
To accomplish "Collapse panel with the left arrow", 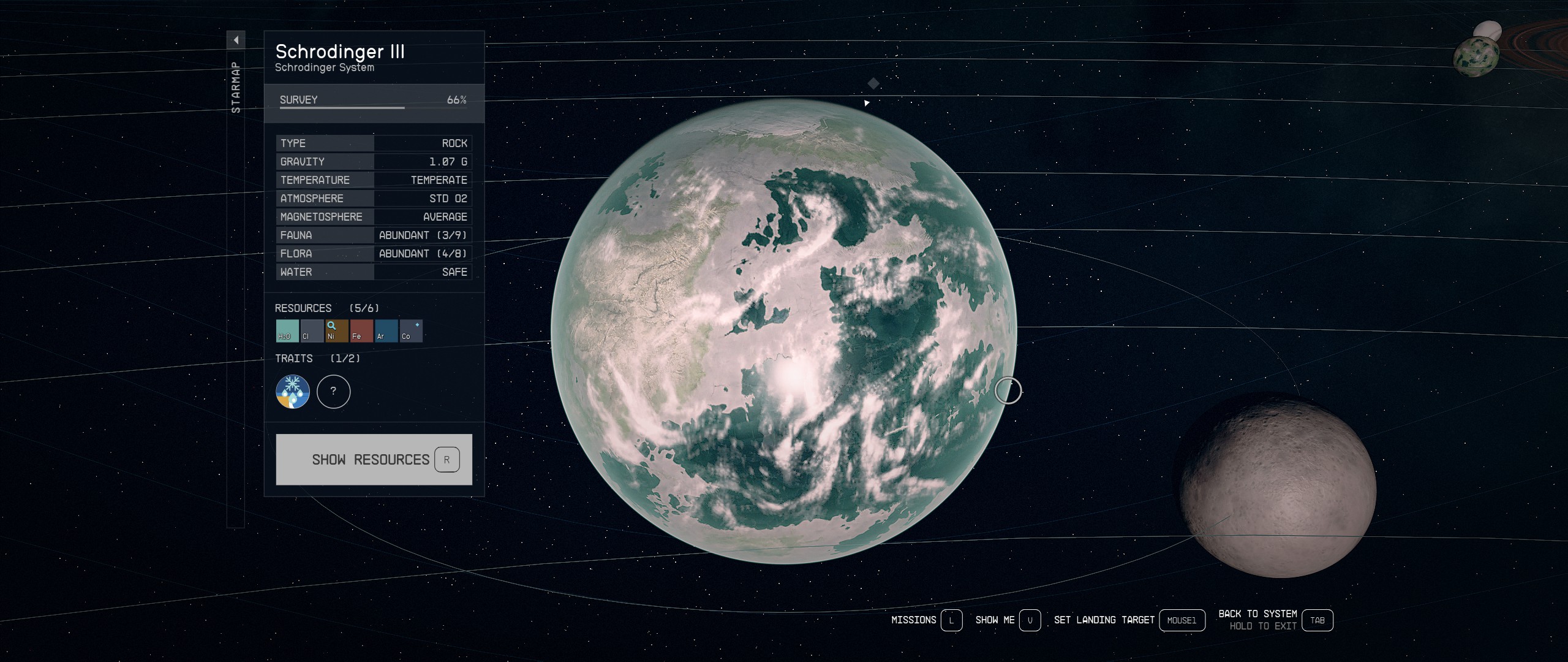I will click(x=236, y=40).
